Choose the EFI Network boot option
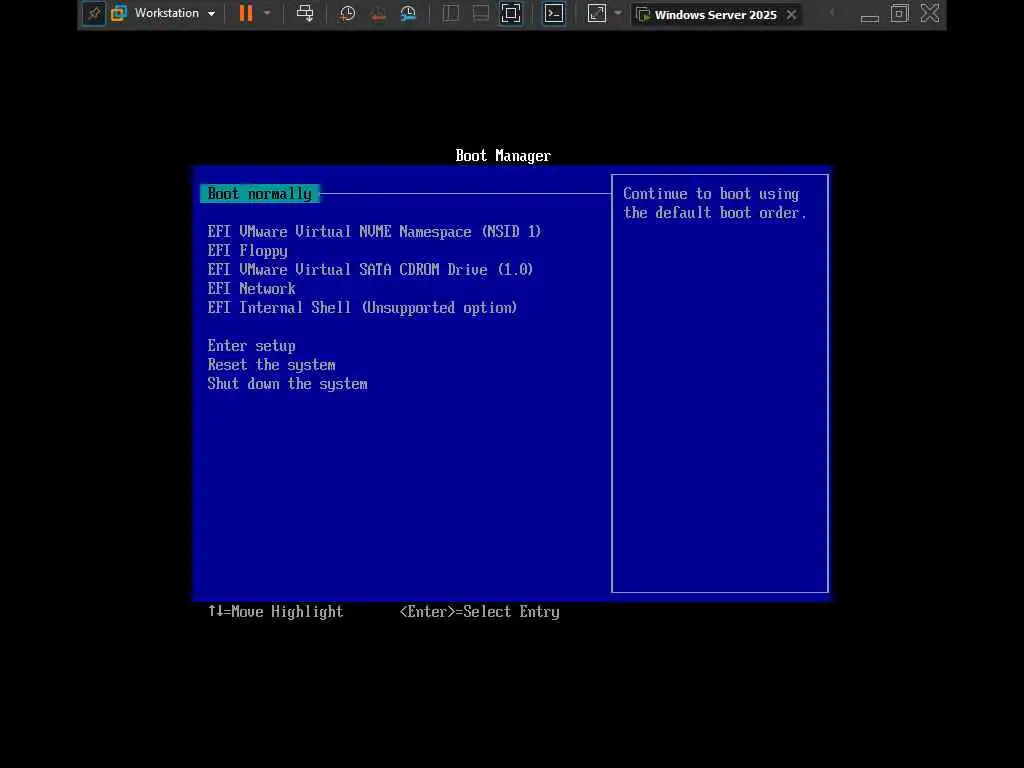 (251, 289)
